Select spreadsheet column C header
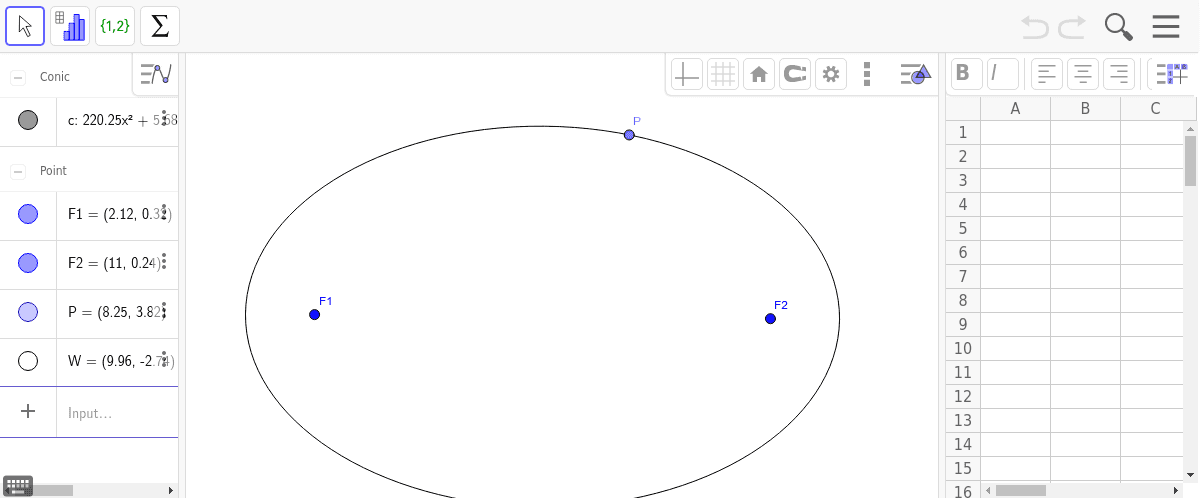This screenshot has height=500, width=1200. click(1155, 108)
